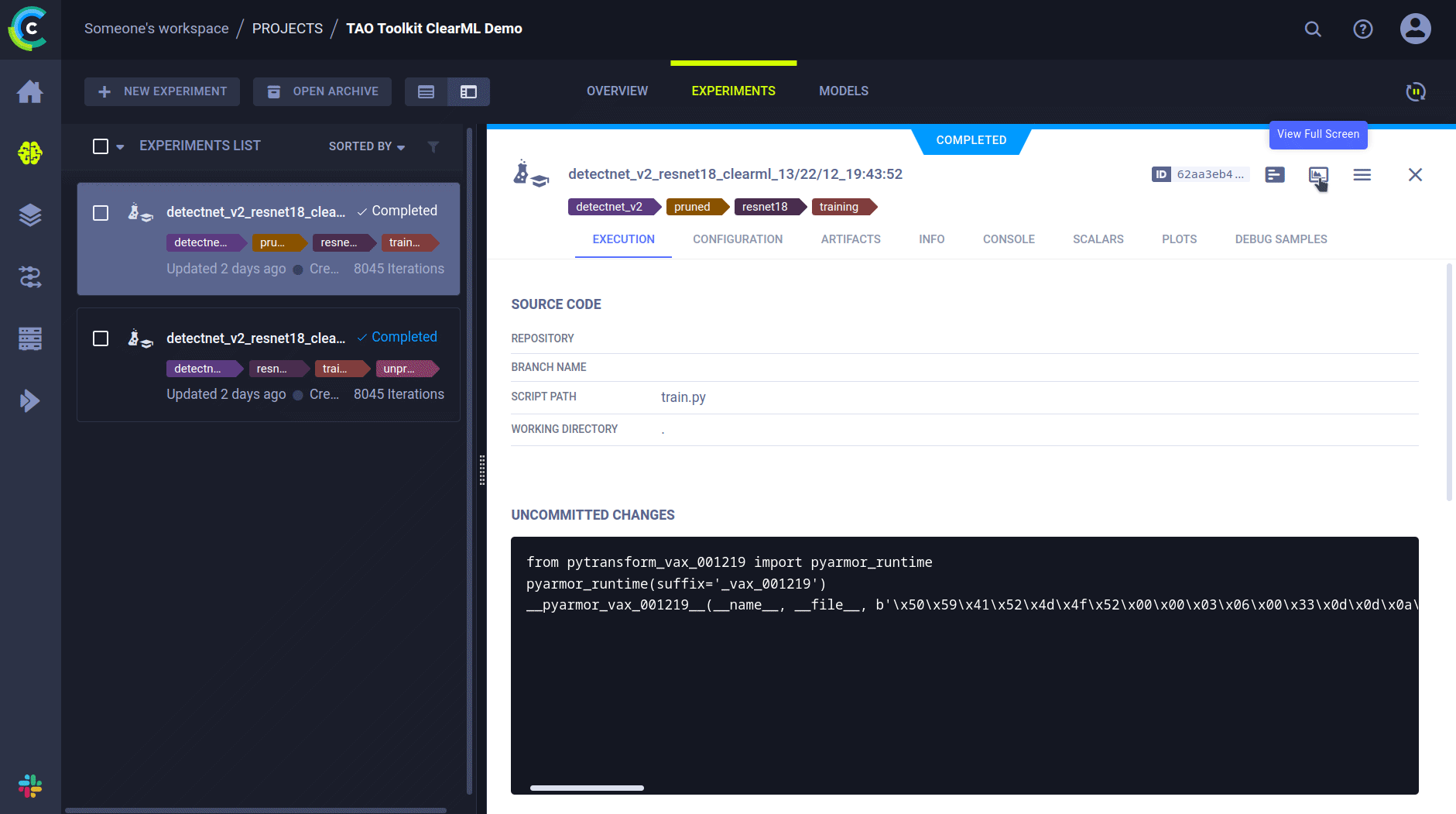Screen dimensions: 1456x814
Task: Switch to the OVERVIEW tab
Action: pyautogui.click(x=617, y=91)
